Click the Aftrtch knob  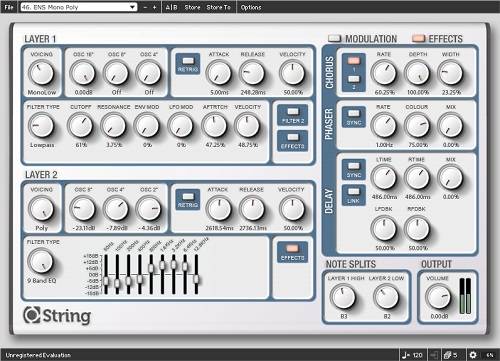pos(214,126)
